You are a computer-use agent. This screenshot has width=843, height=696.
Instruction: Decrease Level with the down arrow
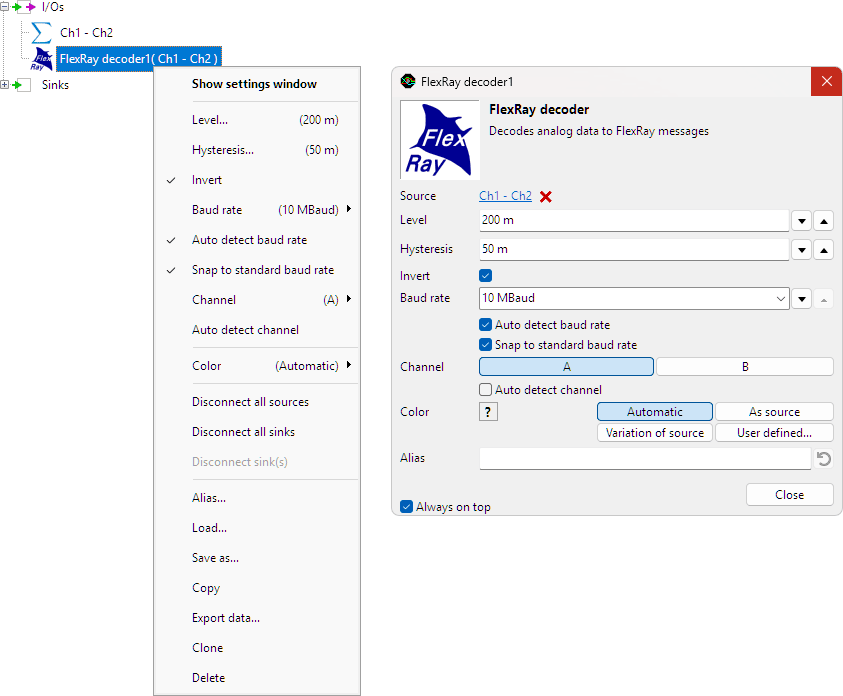(801, 221)
